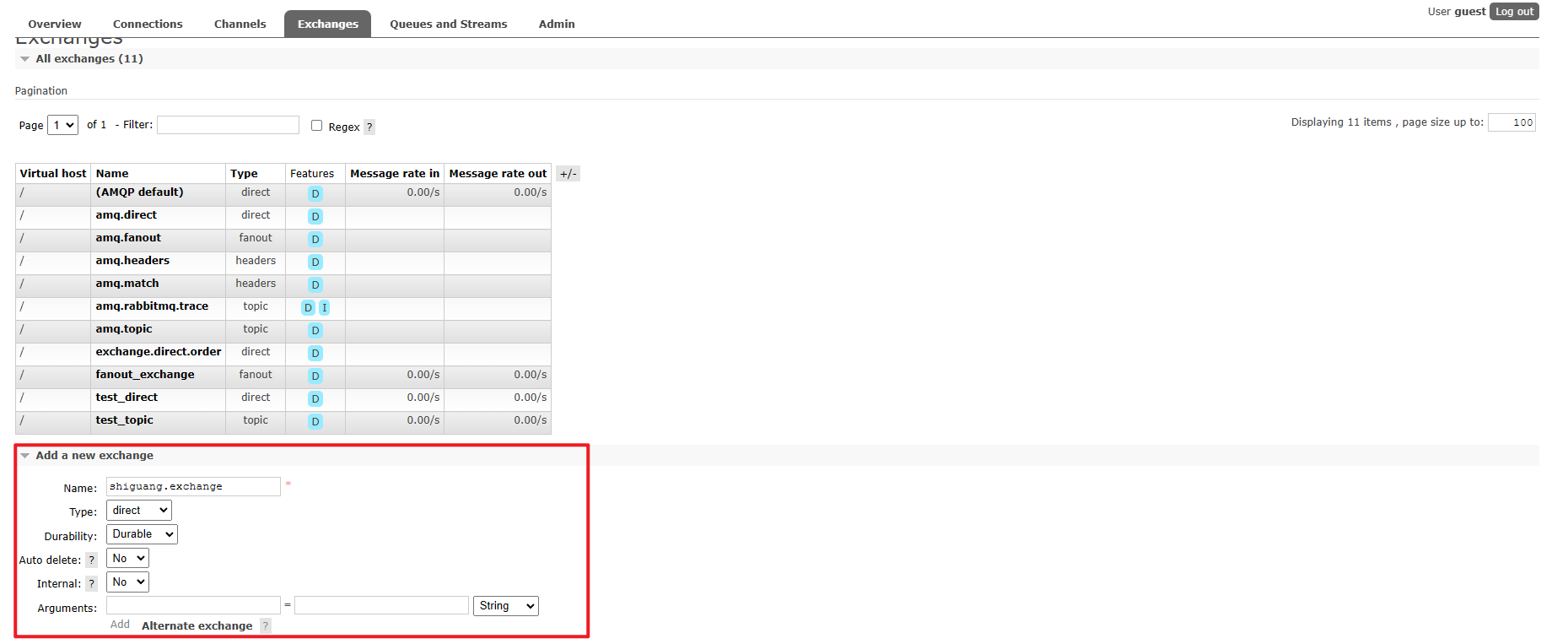Click the Arguments value input field

(x=381, y=605)
